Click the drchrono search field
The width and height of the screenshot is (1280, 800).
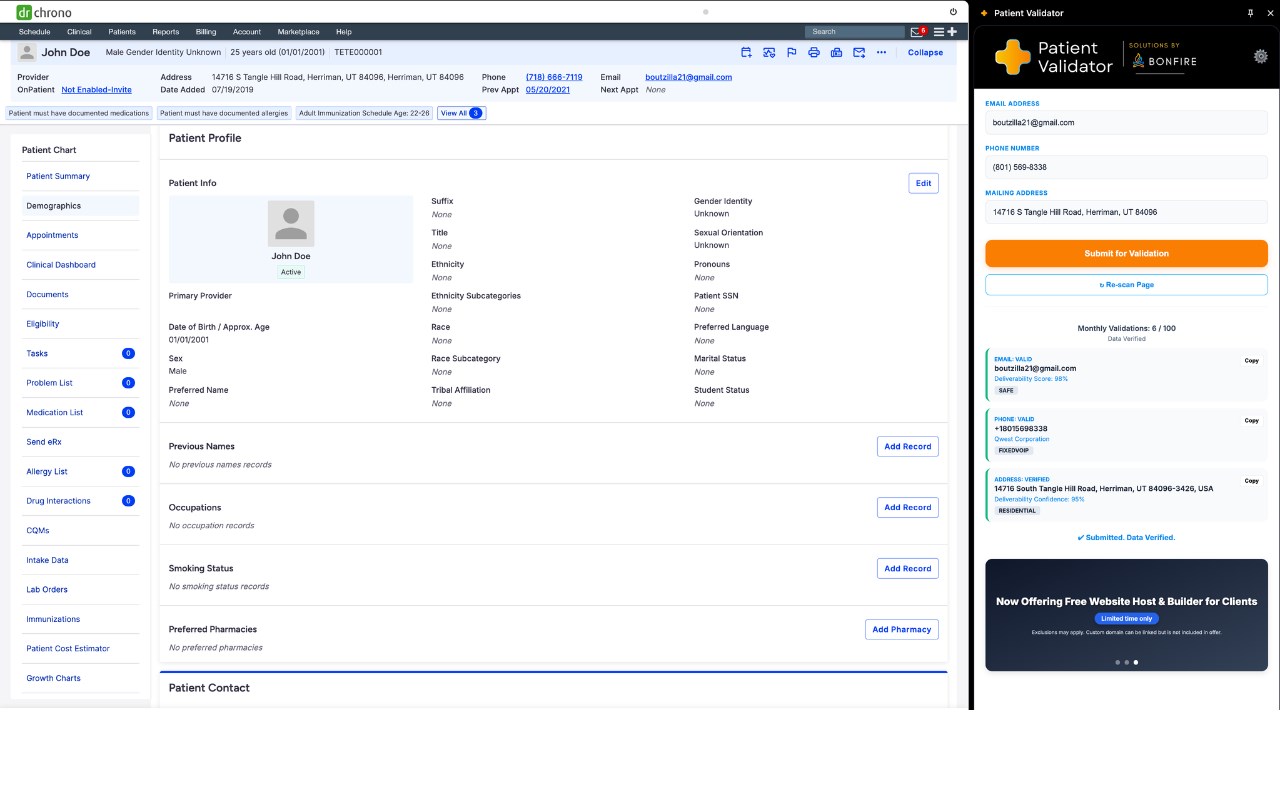[x=855, y=32]
